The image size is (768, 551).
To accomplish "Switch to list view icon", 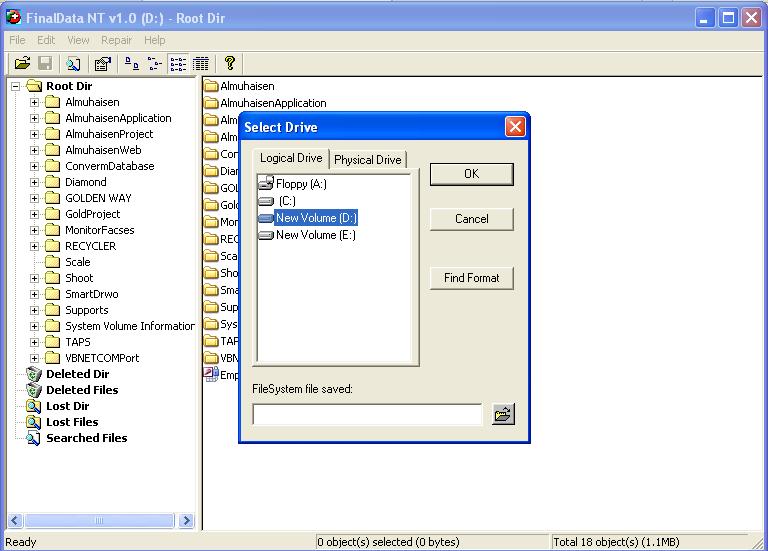I will (x=178, y=64).
